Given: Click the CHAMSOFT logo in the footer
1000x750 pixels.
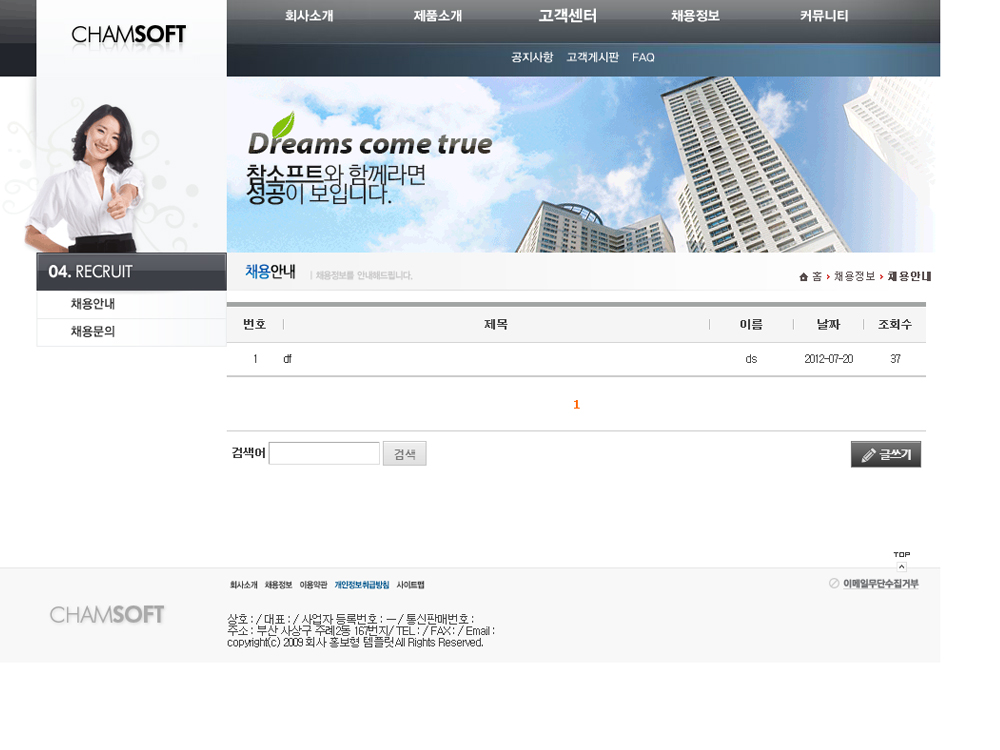Looking at the screenshot, I should pos(107,614).
